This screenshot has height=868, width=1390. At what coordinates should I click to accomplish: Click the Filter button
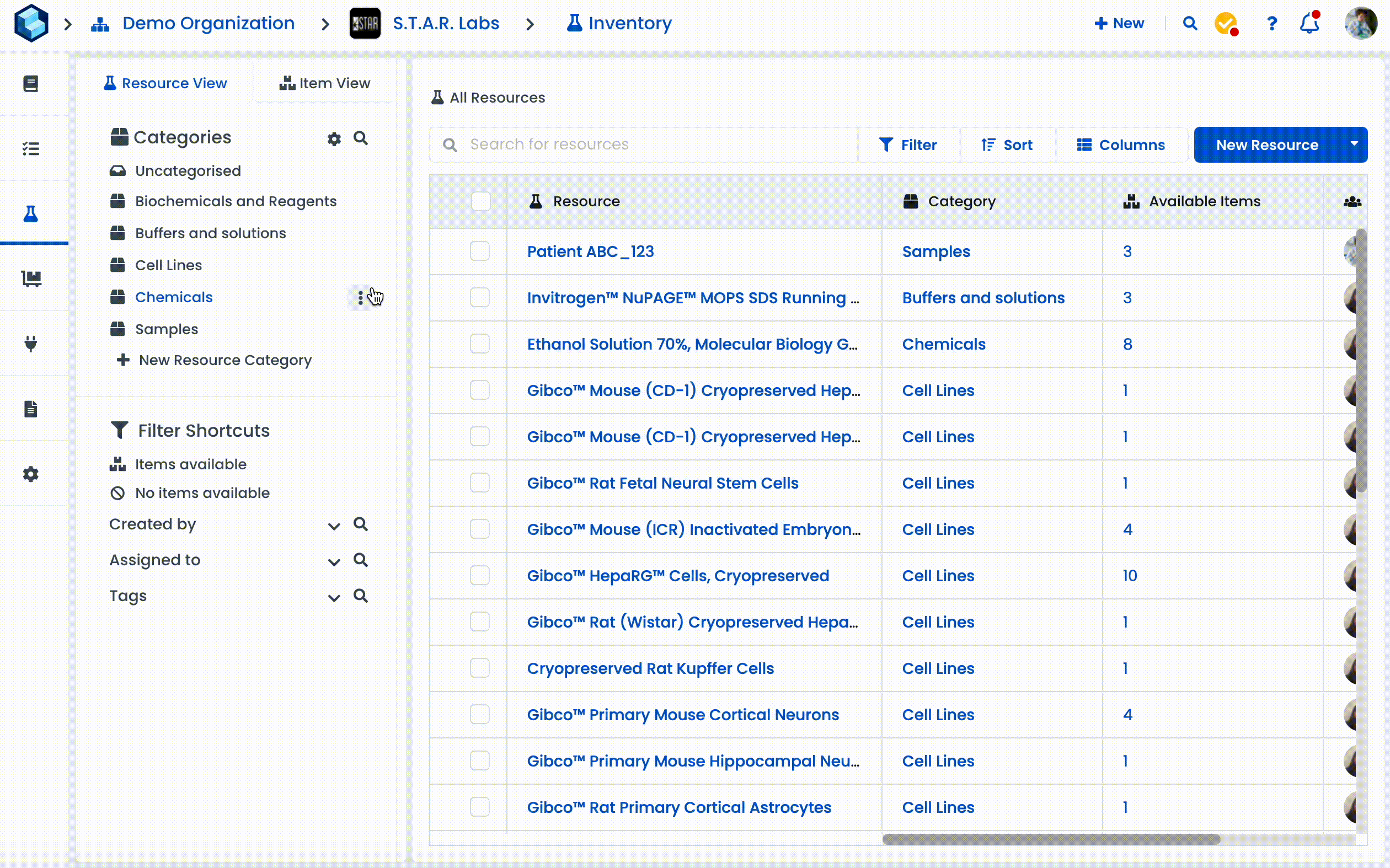tap(908, 144)
